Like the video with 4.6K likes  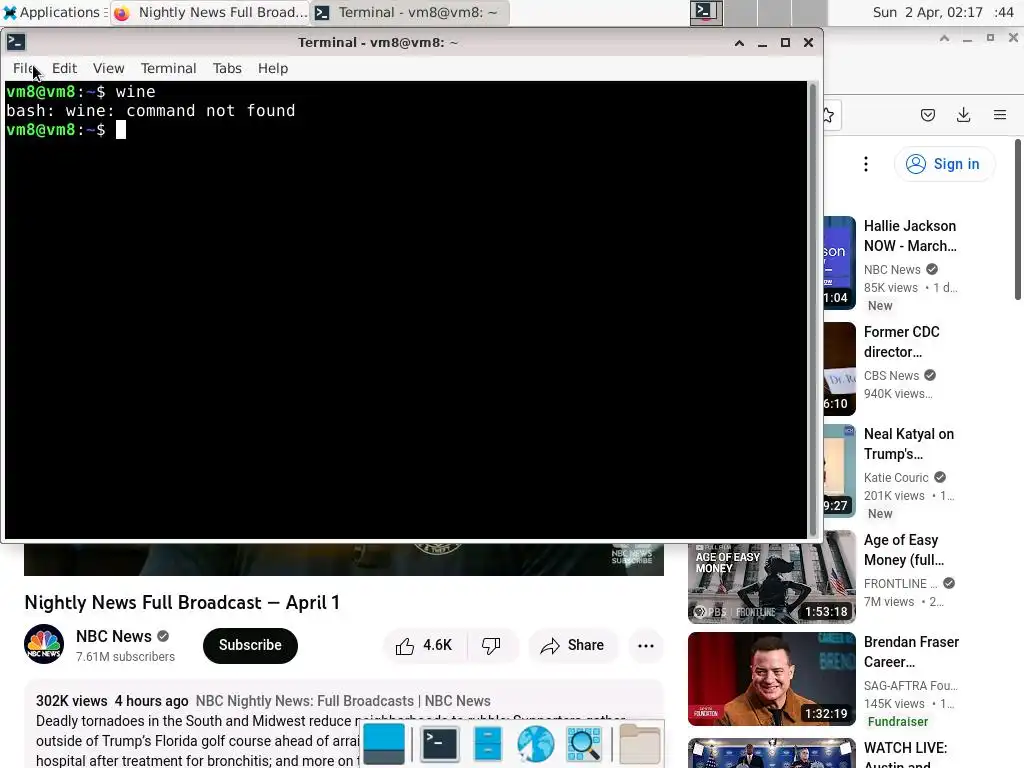click(424, 645)
